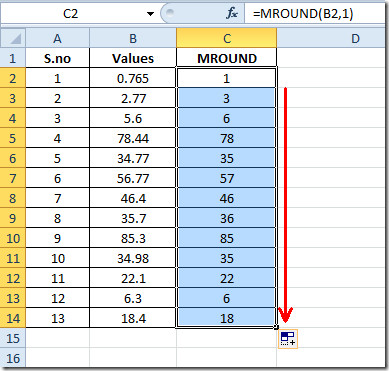389x371 pixels.
Task: Click MROUND result cell showing 85
Action: (x=226, y=238)
